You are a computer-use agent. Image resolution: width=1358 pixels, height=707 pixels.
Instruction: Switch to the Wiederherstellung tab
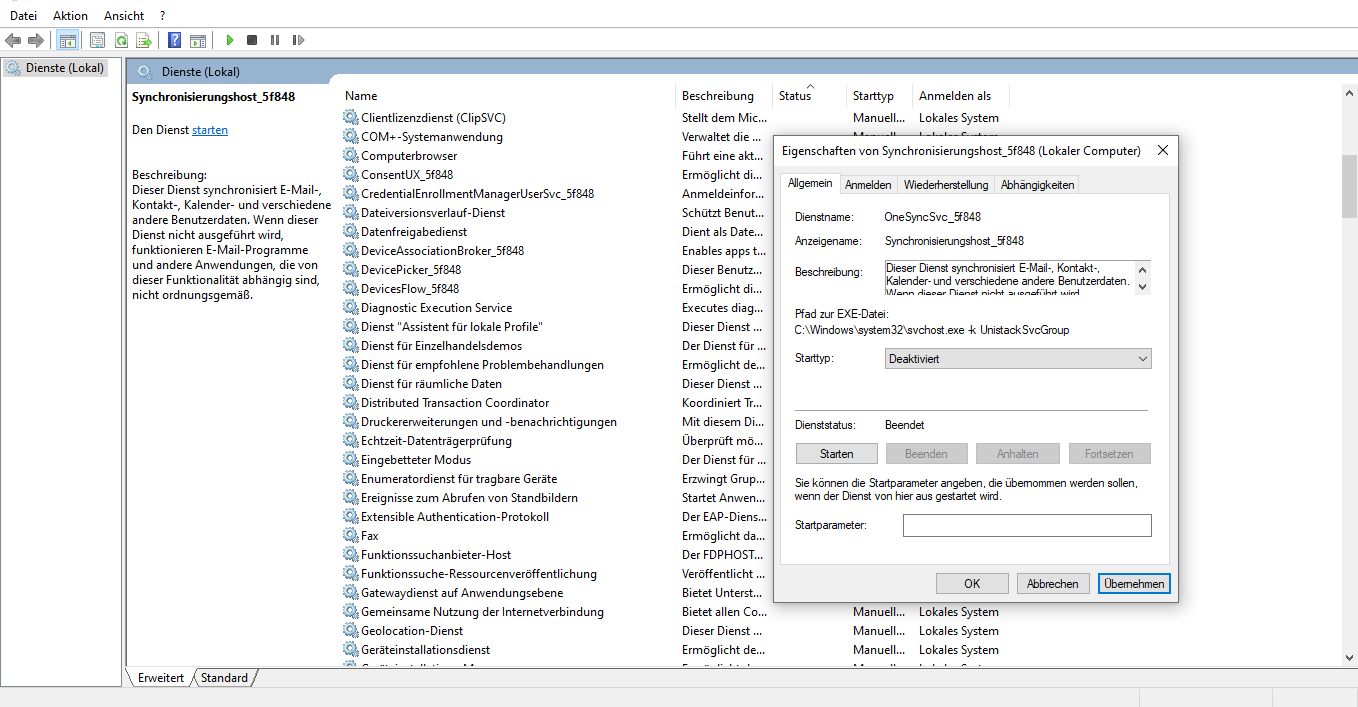tap(946, 185)
